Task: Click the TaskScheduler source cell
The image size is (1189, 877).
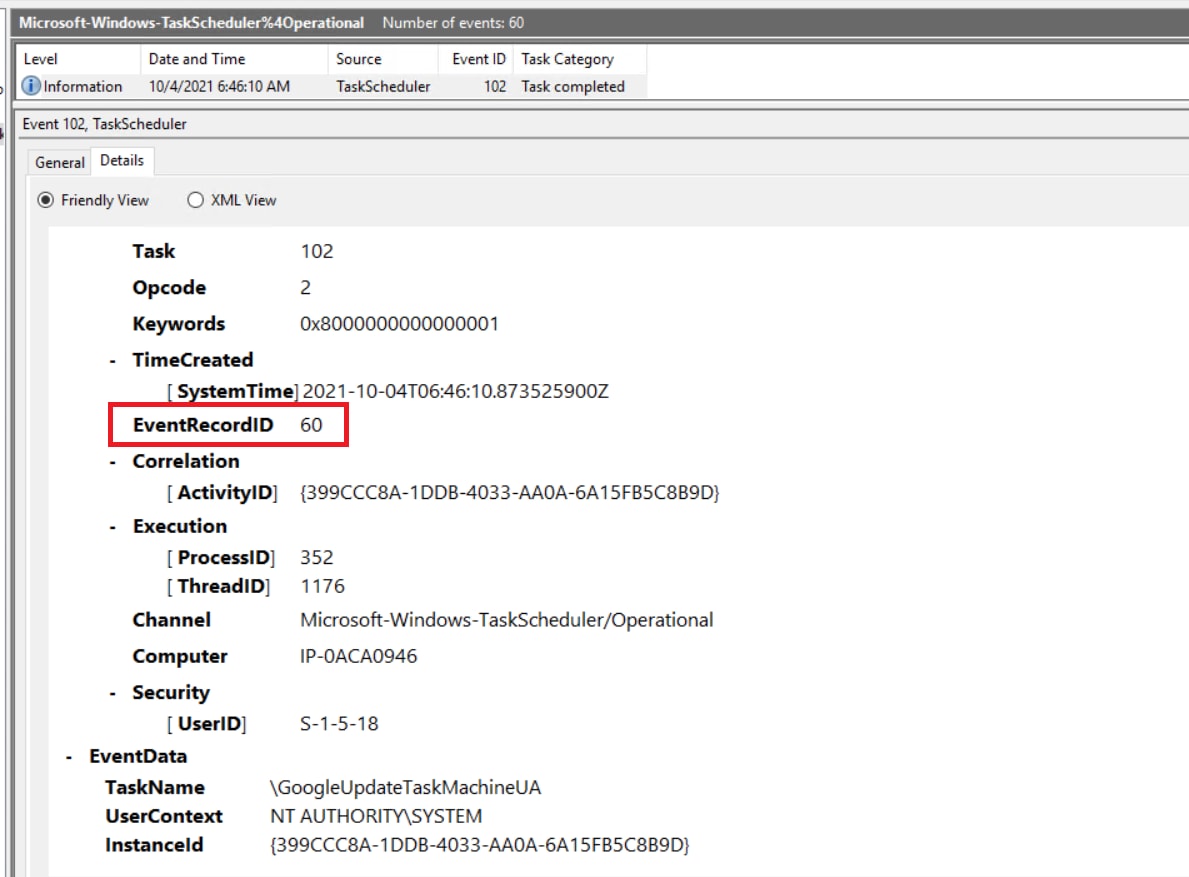Action: (x=383, y=86)
